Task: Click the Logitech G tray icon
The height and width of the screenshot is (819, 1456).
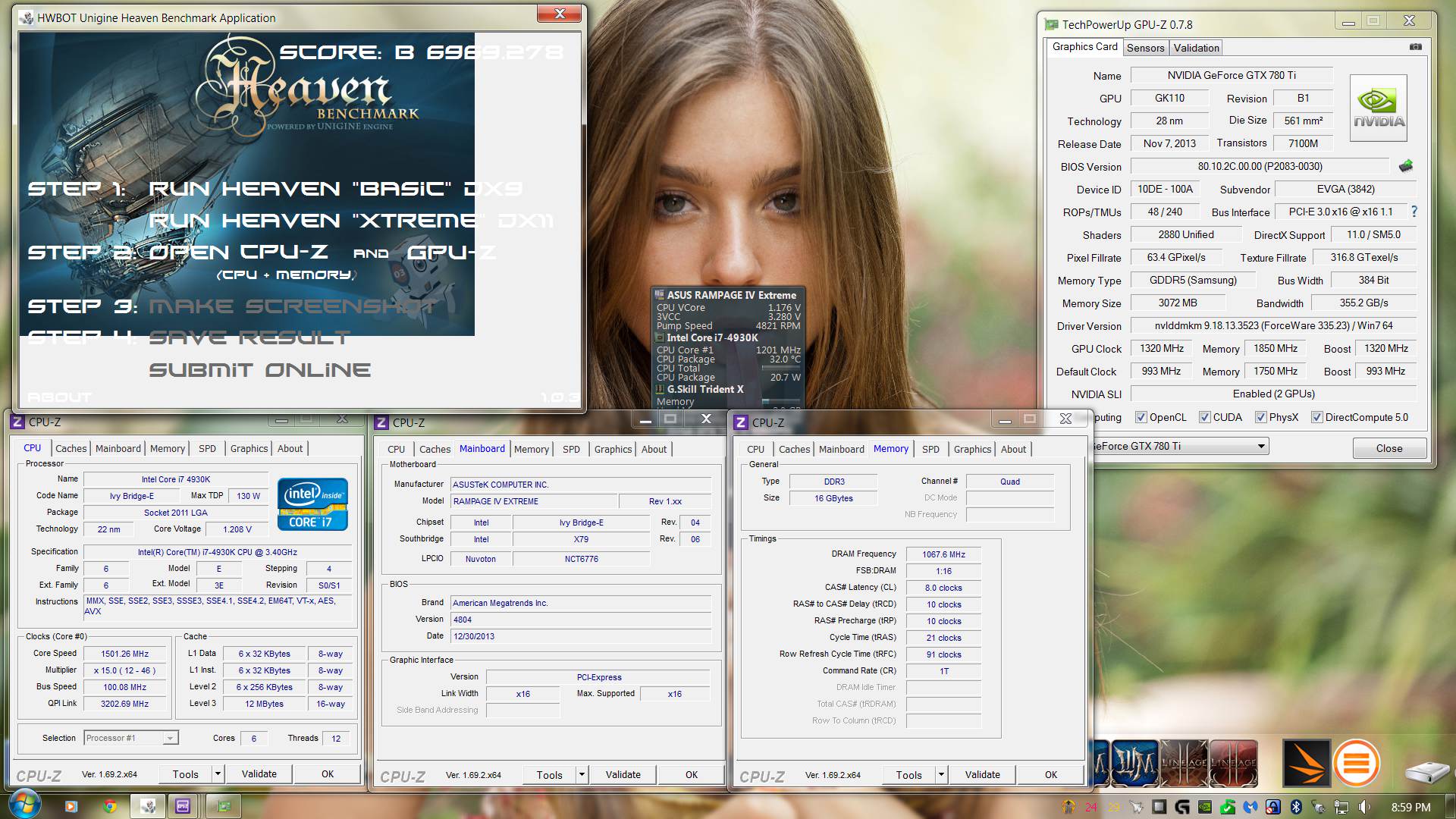Action: pyautogui.click(x=1182, y=807)
